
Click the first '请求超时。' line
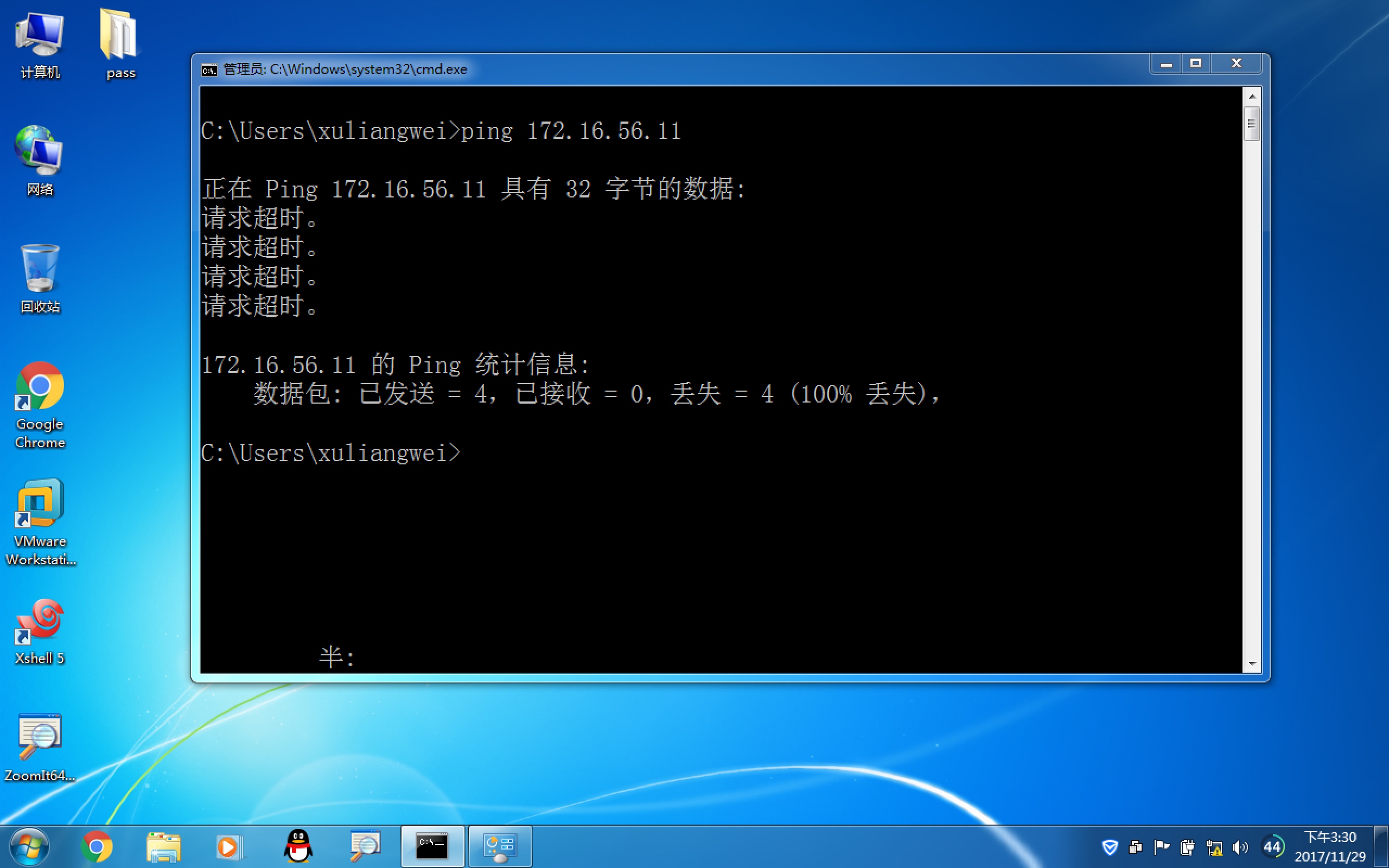[260, 218]
